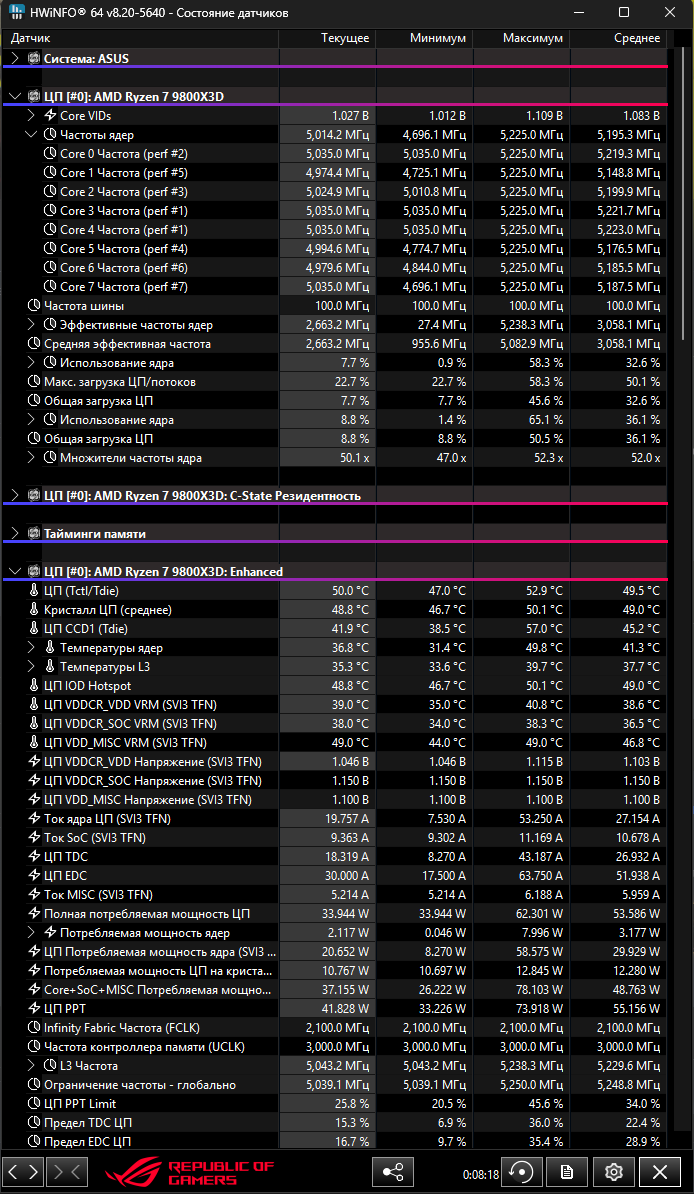Click the collapse columns arrows button
This screenshot has height=1194, width=694.
point(68,1172)
